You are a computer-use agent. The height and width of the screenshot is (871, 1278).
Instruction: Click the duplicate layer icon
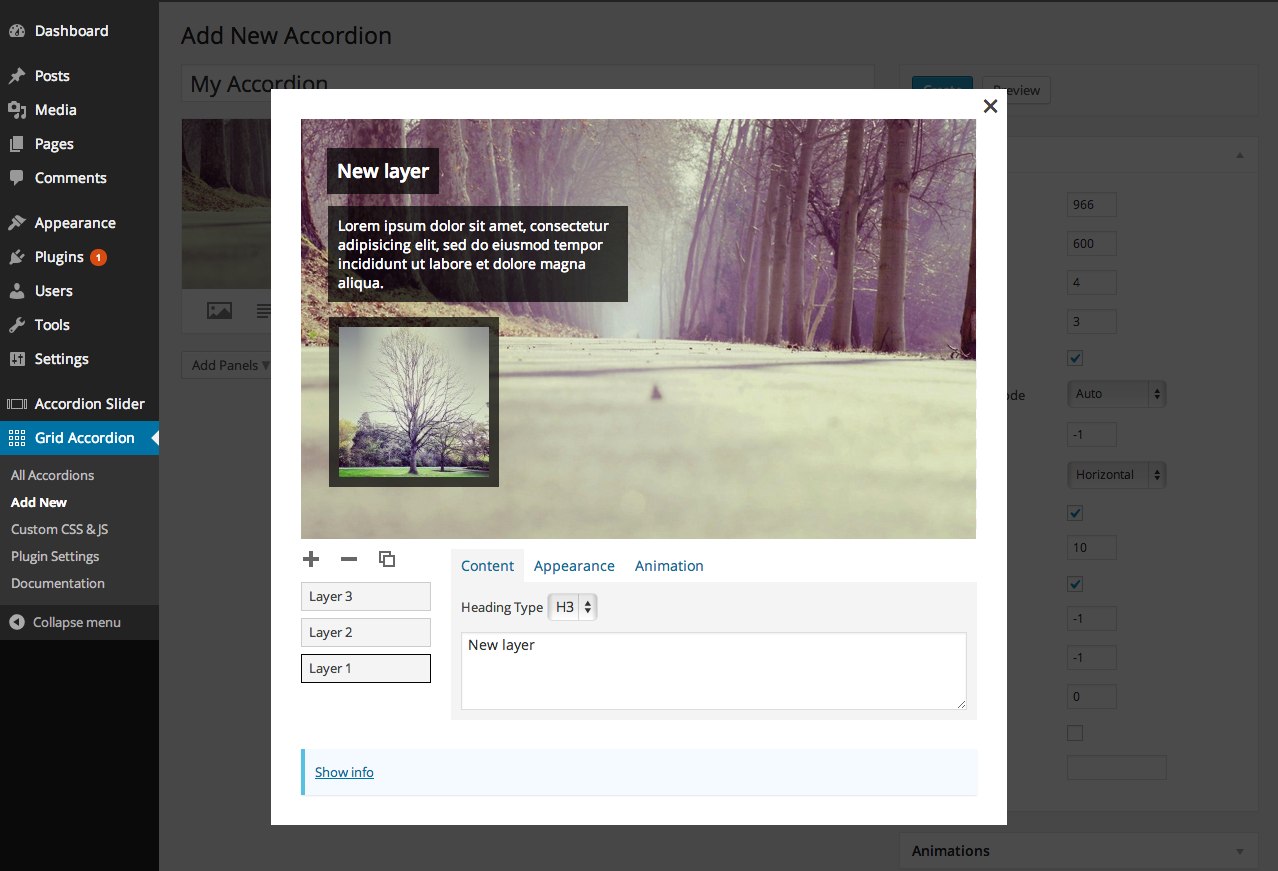point(387,559)
